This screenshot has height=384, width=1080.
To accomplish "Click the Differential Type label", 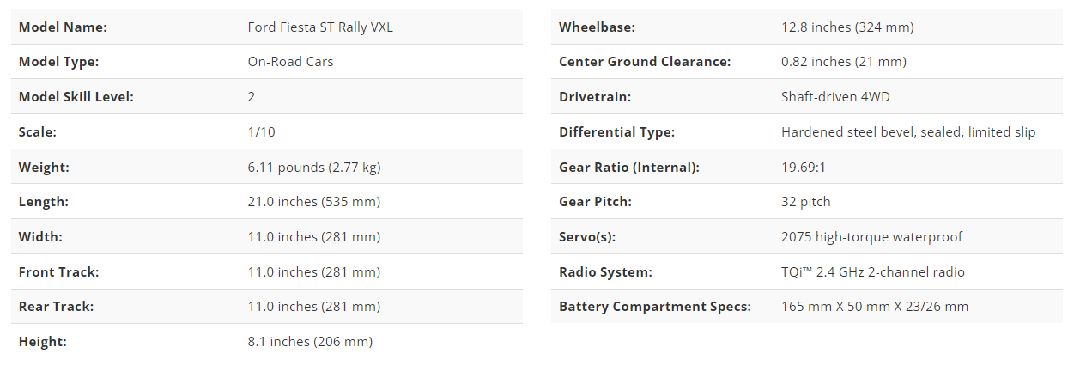I will point(616,131).
